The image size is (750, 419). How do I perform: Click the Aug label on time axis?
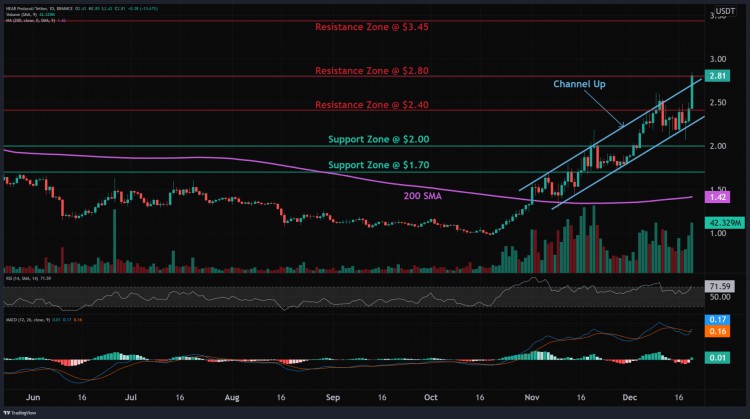click(232, 397)
